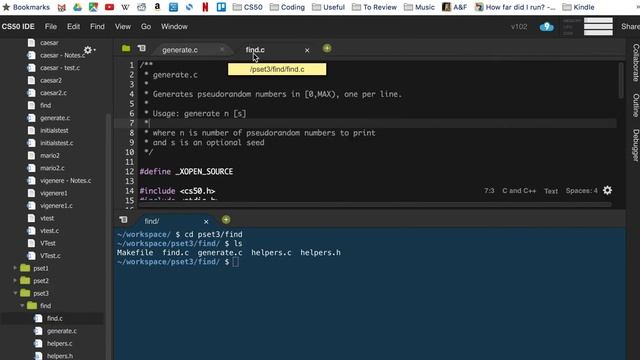This screenshot has width=640, height=360.
Task: Open the Debugger side panel
Action: click(x=636, y=145)
